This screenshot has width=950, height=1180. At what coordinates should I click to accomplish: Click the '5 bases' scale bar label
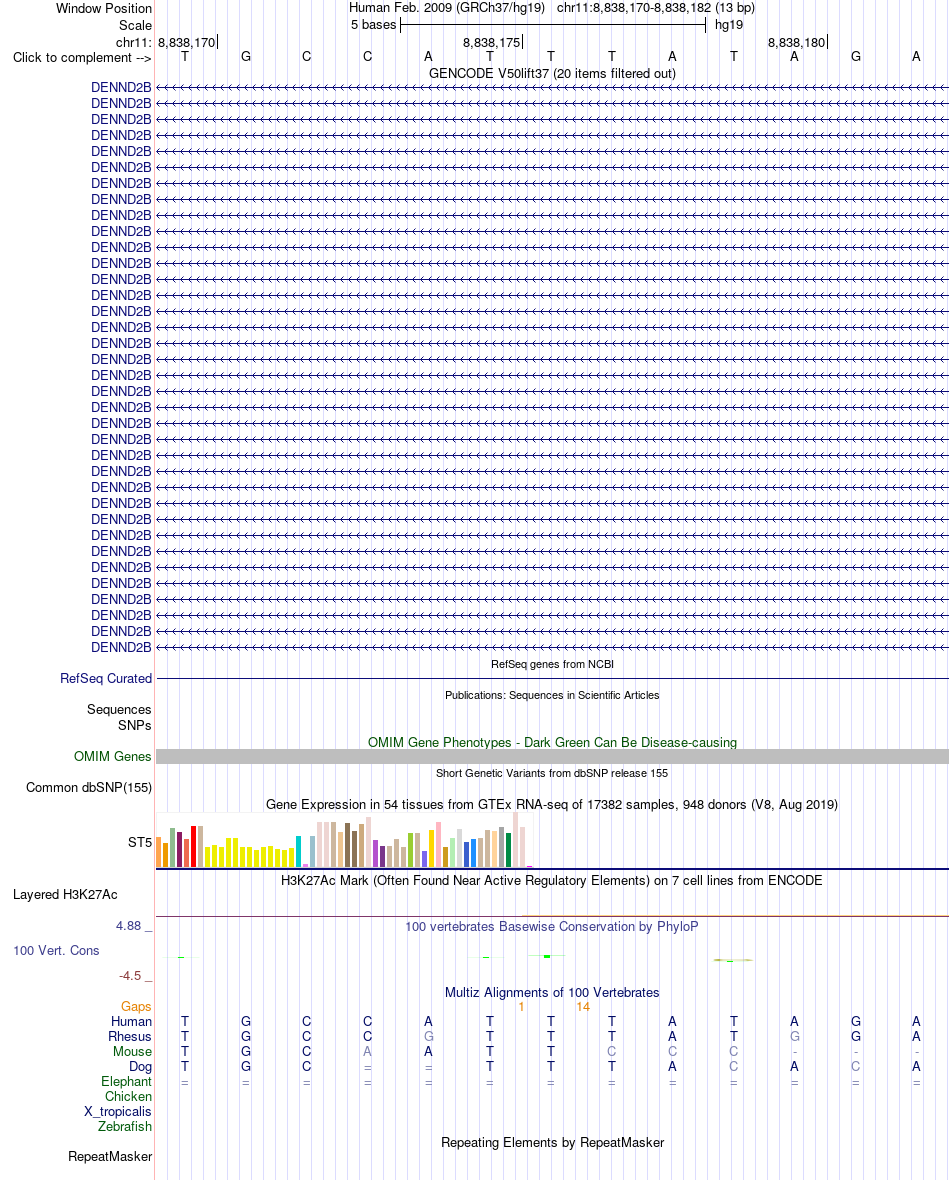(373, 25)
